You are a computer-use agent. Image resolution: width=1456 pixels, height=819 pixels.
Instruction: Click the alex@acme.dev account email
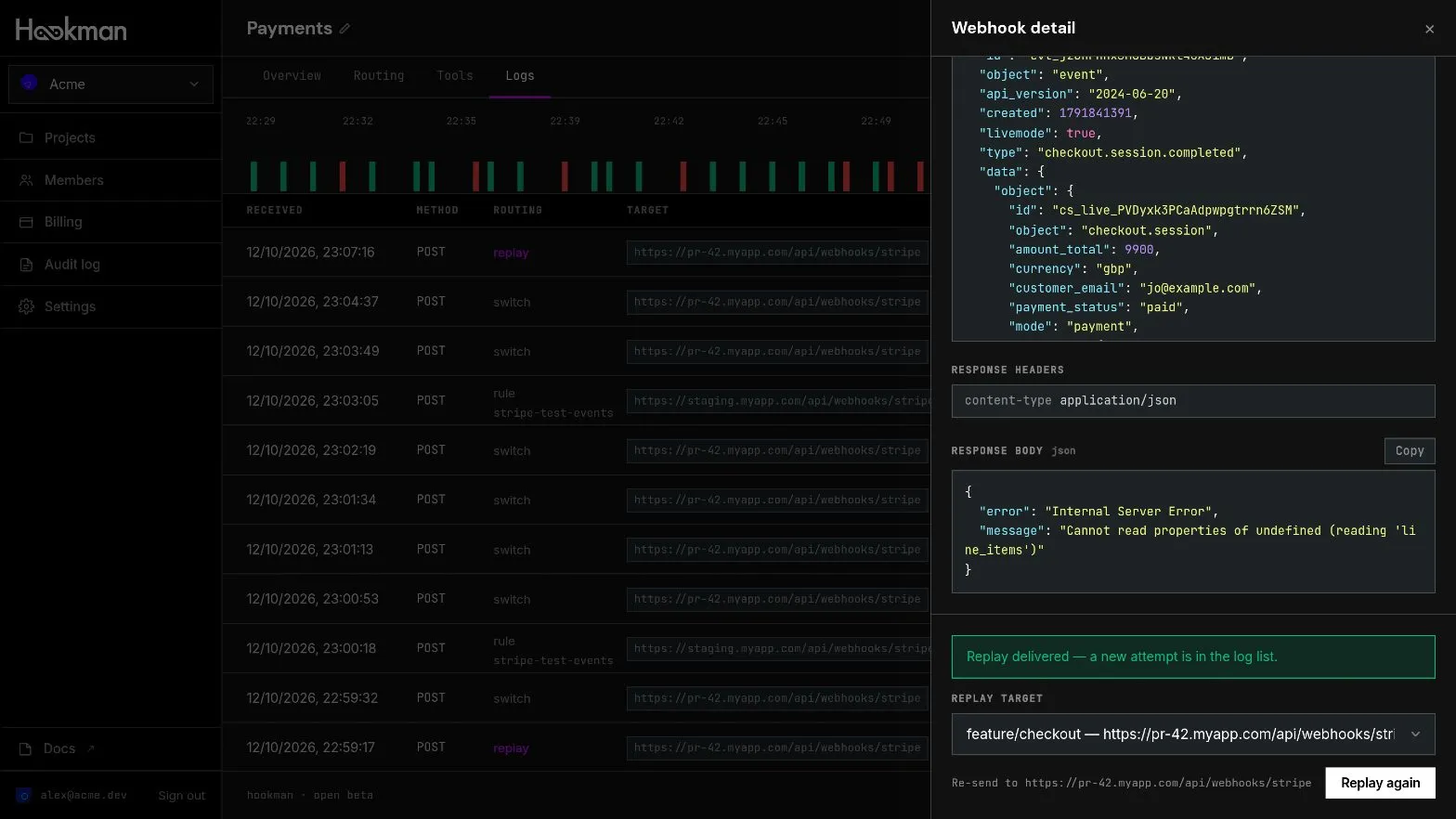84,795
